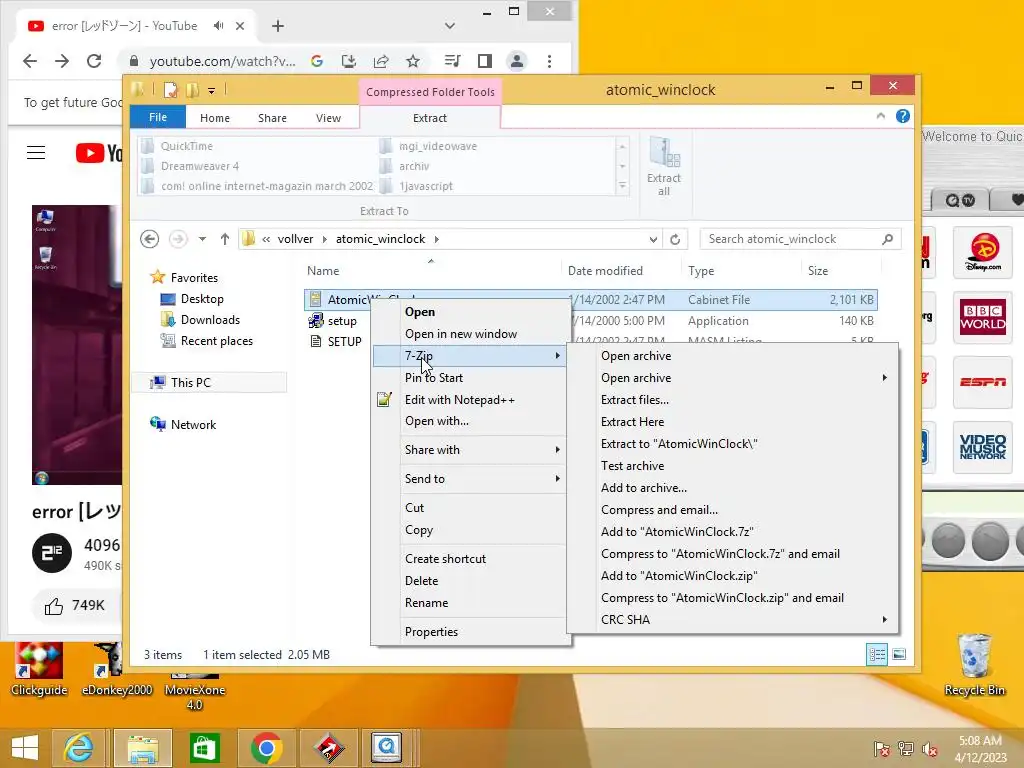Open 7-Zip submenu in context menu
This screenshot has width=1024, height=768.
(x=469, y=356)
